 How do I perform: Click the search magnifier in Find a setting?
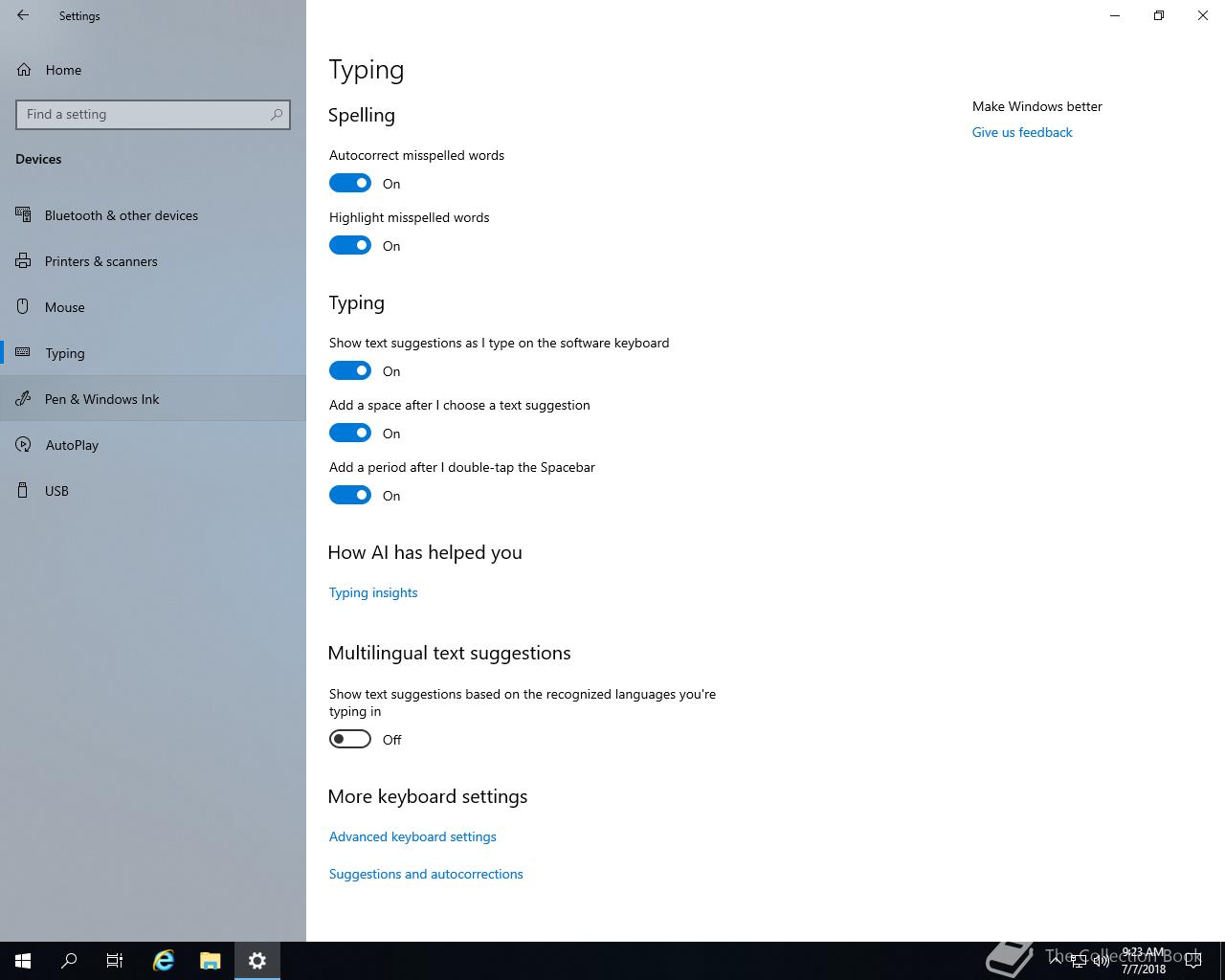click(277, 114)
